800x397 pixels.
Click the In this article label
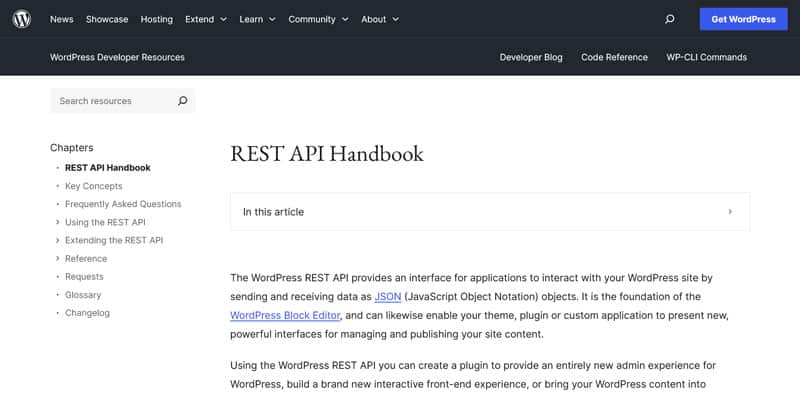273,212
